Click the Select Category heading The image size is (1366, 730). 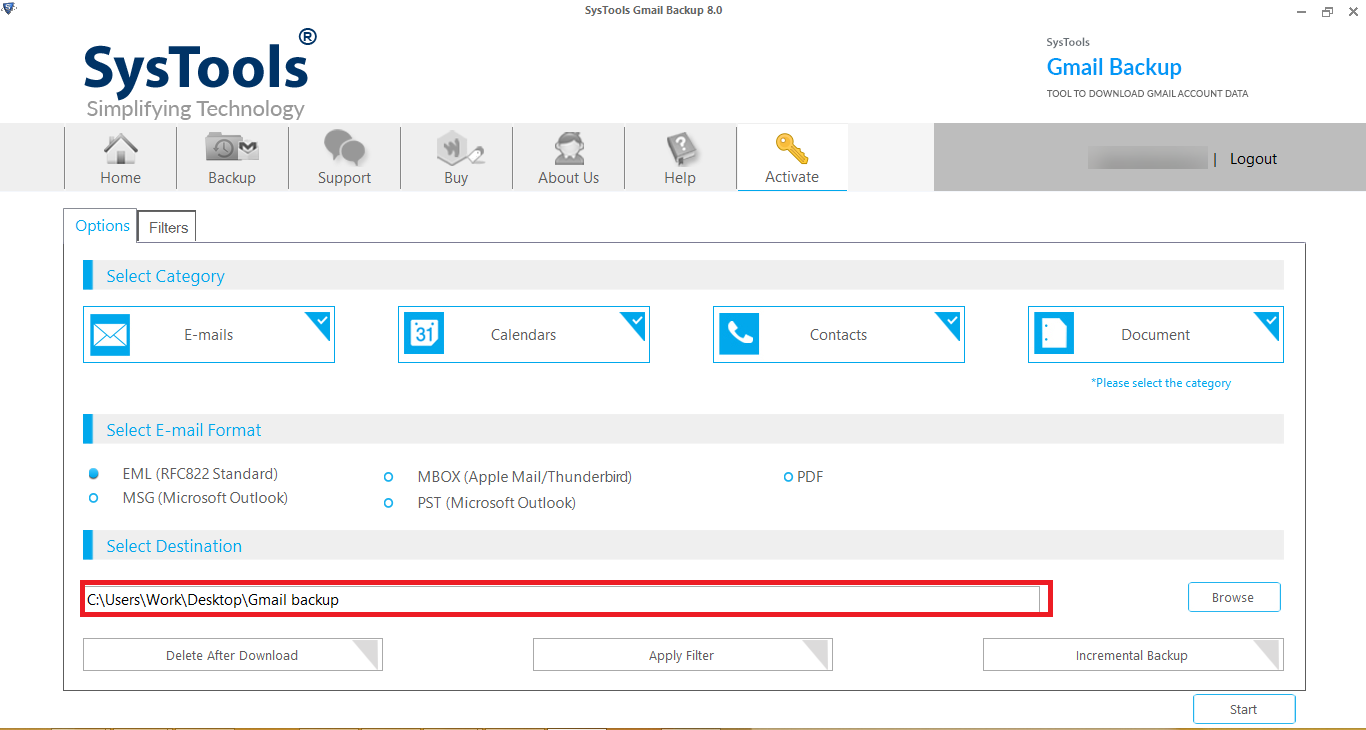166,276
